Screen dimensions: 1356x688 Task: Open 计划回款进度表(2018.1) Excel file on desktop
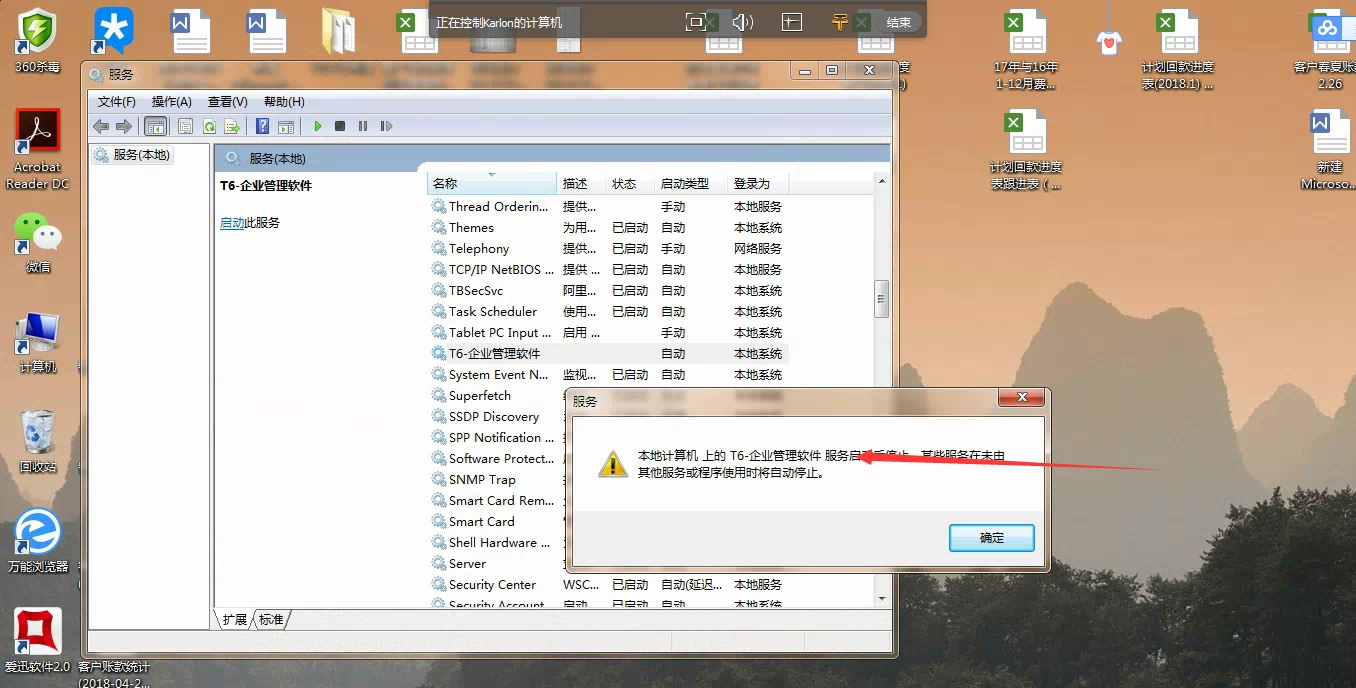tap(1178, 50)
